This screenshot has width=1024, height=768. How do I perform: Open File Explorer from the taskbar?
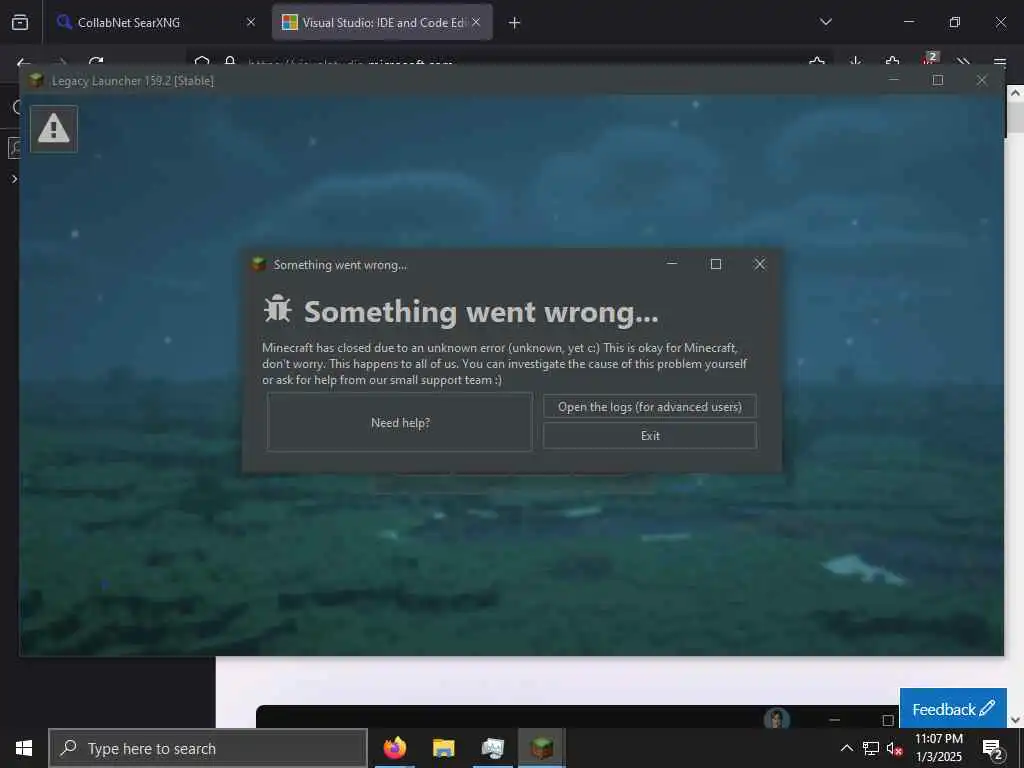point(443,748)
